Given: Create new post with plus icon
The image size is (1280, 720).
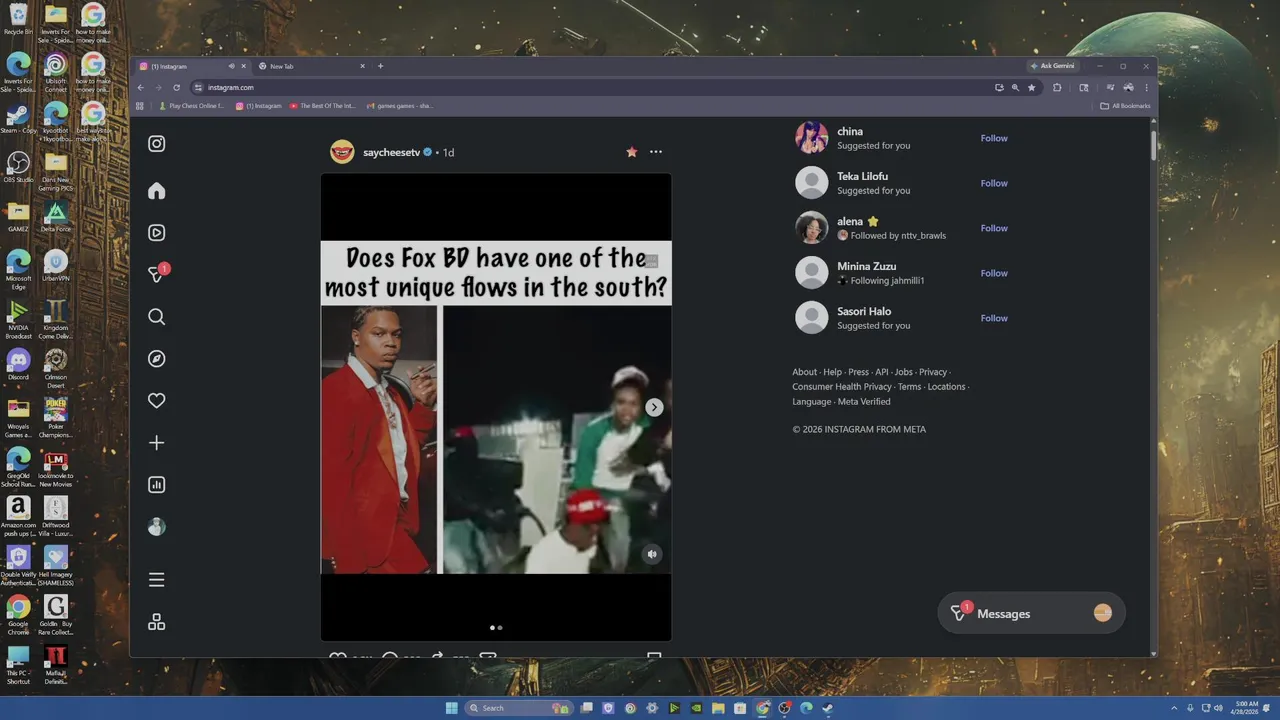Looking at the screenshot, I should tap(156, 443).
